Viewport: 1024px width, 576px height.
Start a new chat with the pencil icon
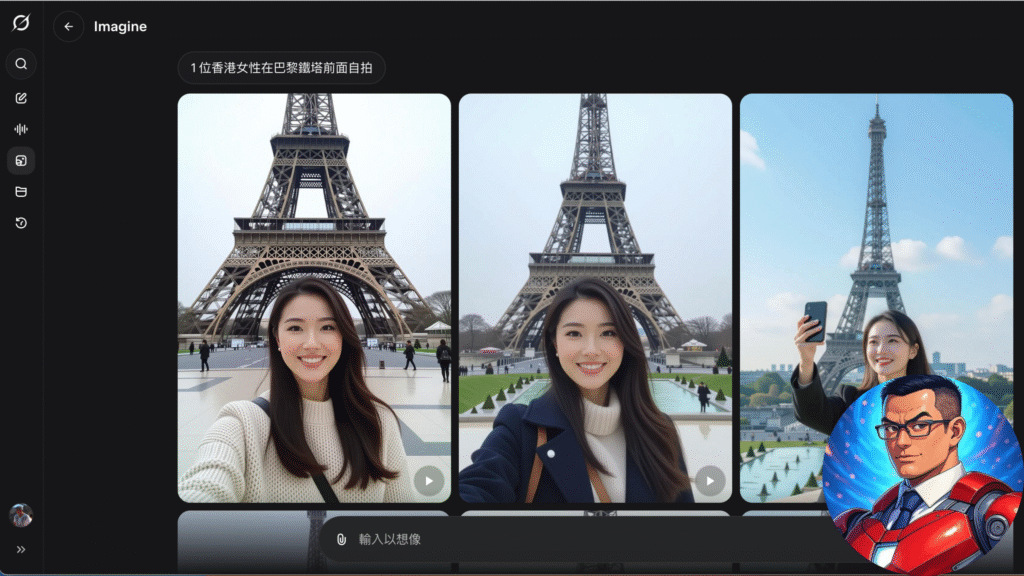pyautogui.click(x=21, y=98)
